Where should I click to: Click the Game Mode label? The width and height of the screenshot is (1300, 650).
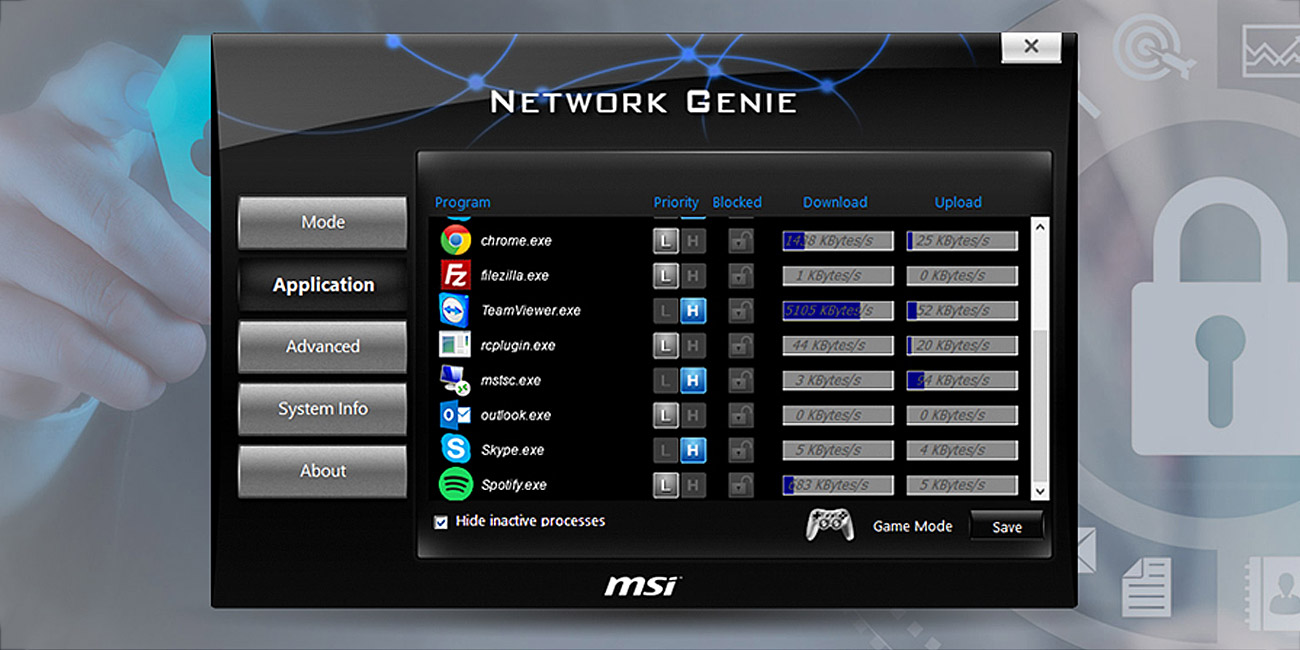tap(912, 526)
